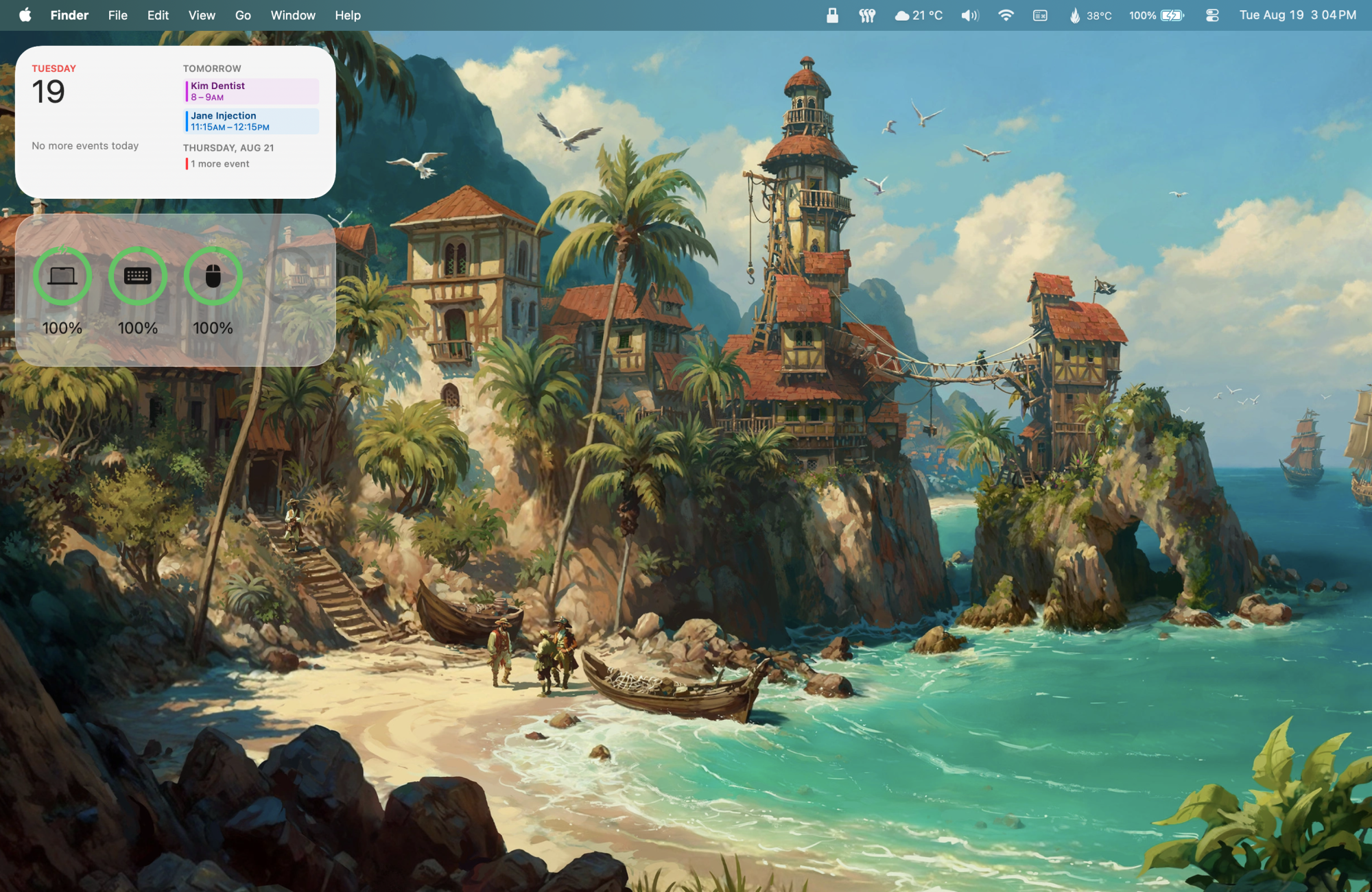Open the Window menu
The width and height of the screenshot is (1372, 892).
293,15
